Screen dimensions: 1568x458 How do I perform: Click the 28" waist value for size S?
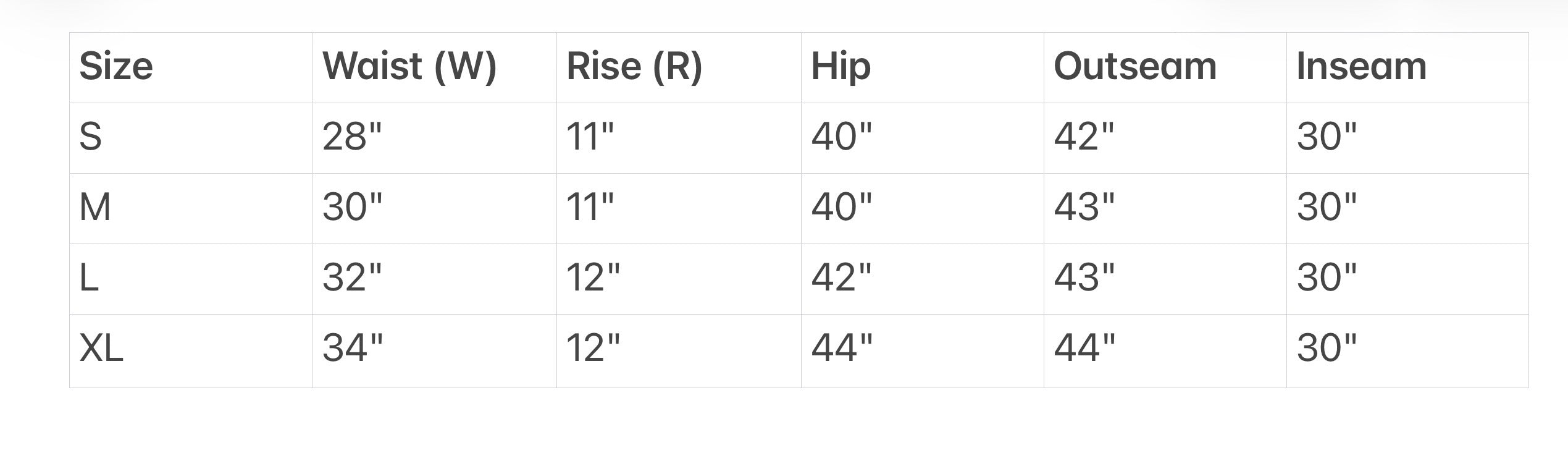coord(352,137)
